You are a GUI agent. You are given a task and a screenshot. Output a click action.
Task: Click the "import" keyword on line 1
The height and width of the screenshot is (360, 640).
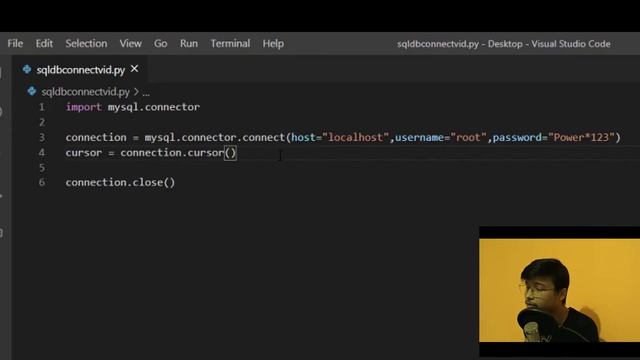coord(84,107)
